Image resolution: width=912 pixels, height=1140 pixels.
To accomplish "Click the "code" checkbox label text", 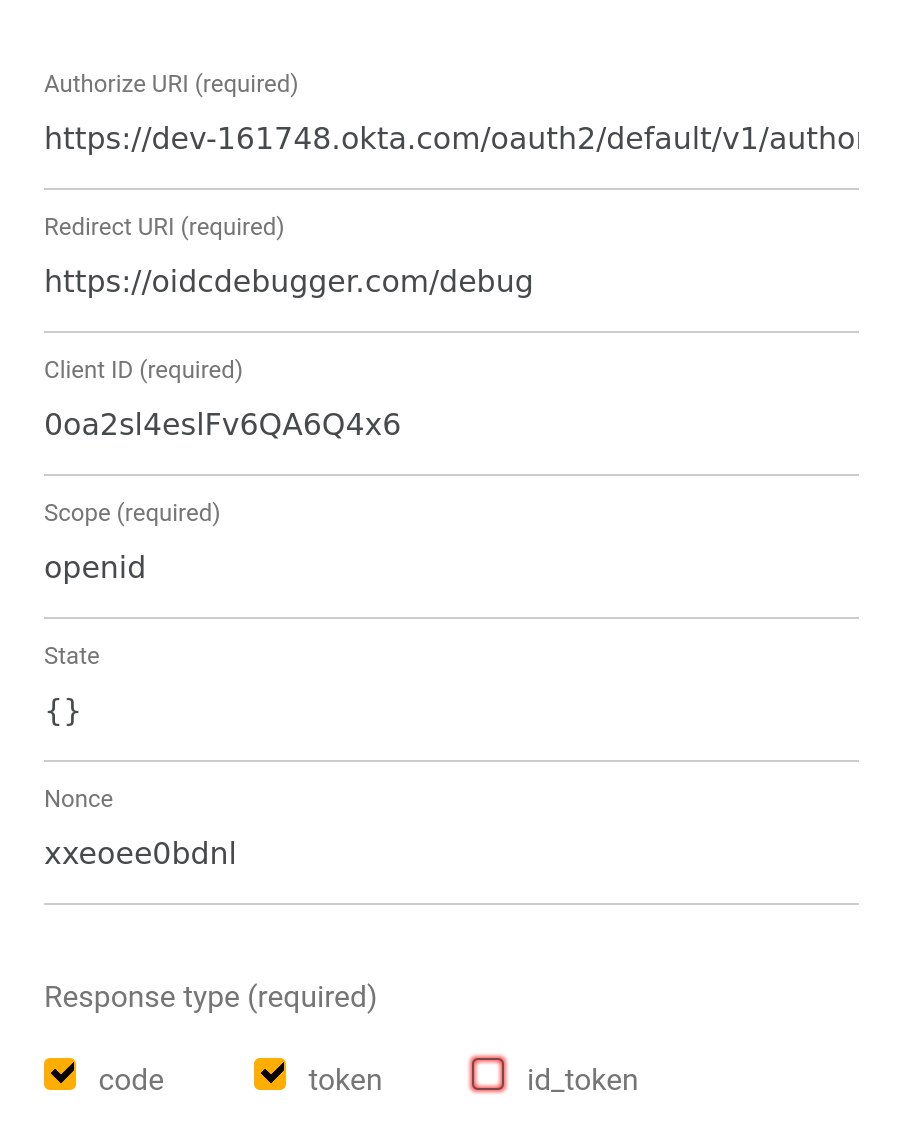I will coord(131,1080).
